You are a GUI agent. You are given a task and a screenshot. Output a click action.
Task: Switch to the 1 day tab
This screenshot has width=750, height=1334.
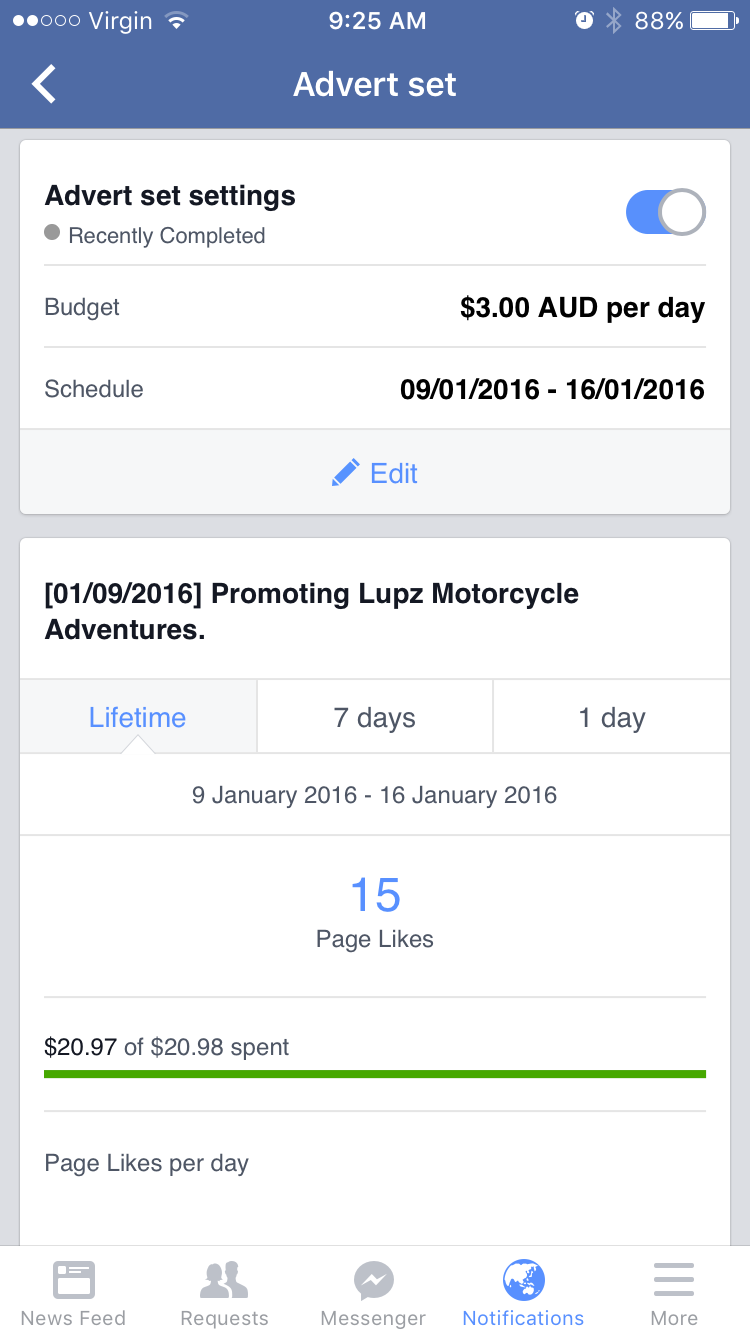click(x=612, y=717)
